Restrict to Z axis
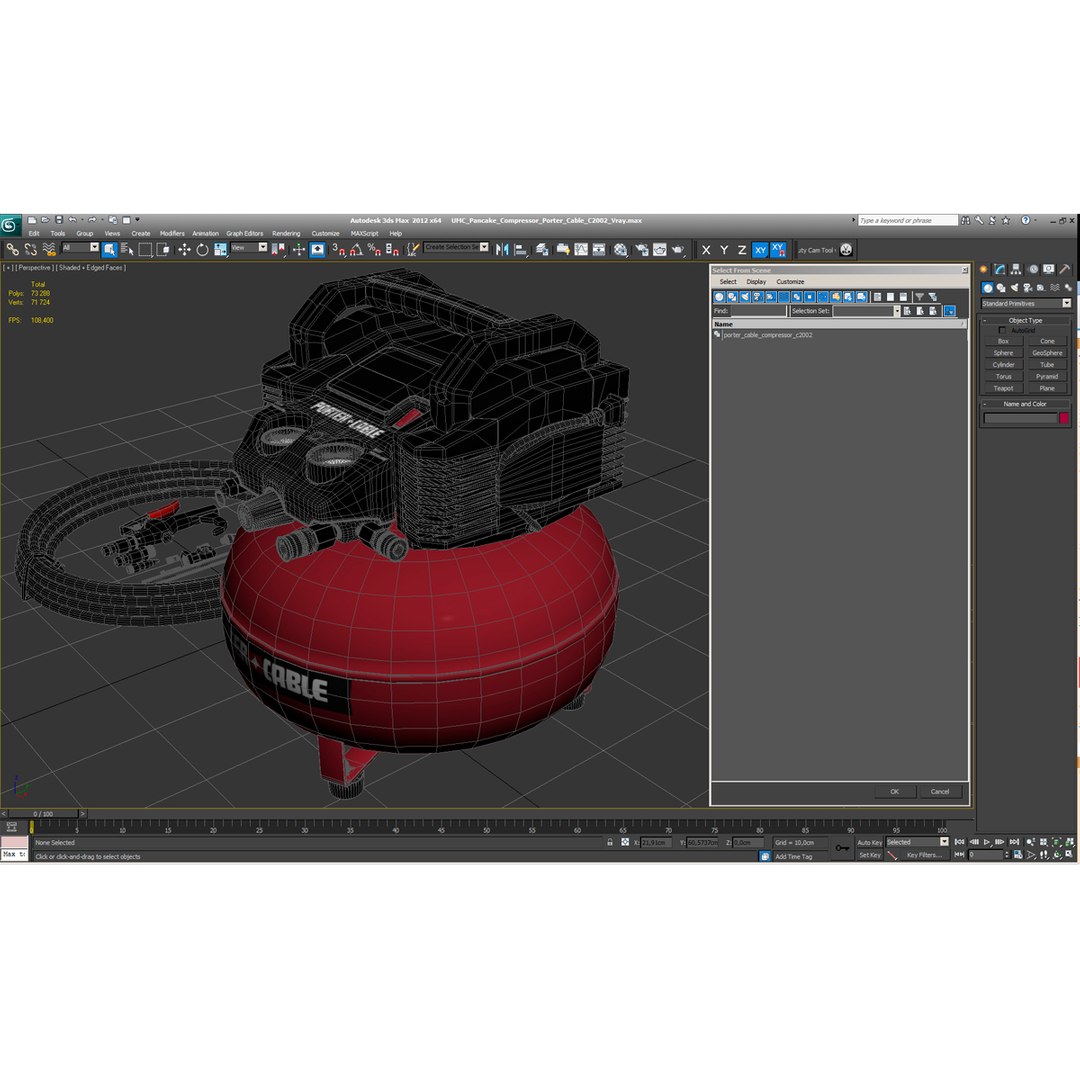Viewport: 1080px width, 1080px height. click(x=742, y=250)
